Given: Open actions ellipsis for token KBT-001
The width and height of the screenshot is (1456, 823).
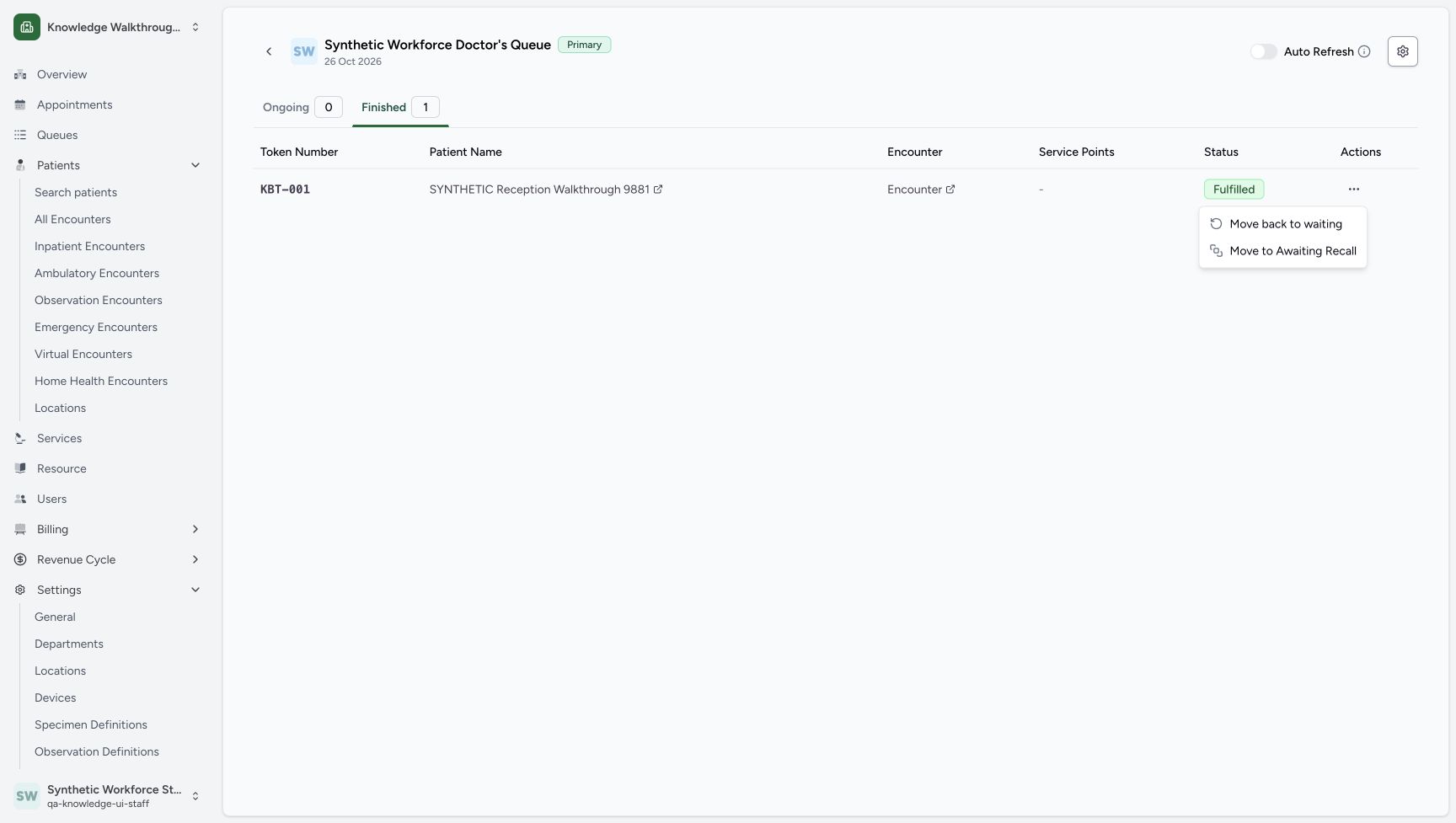Looking at the screenshot, I should click(1354, 190).
